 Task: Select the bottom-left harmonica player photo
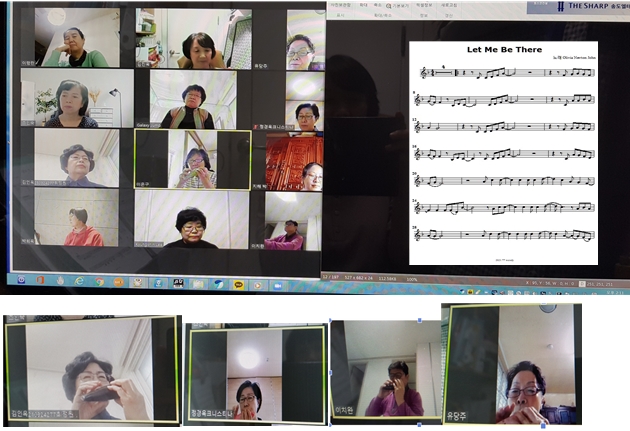click(91, 369)
